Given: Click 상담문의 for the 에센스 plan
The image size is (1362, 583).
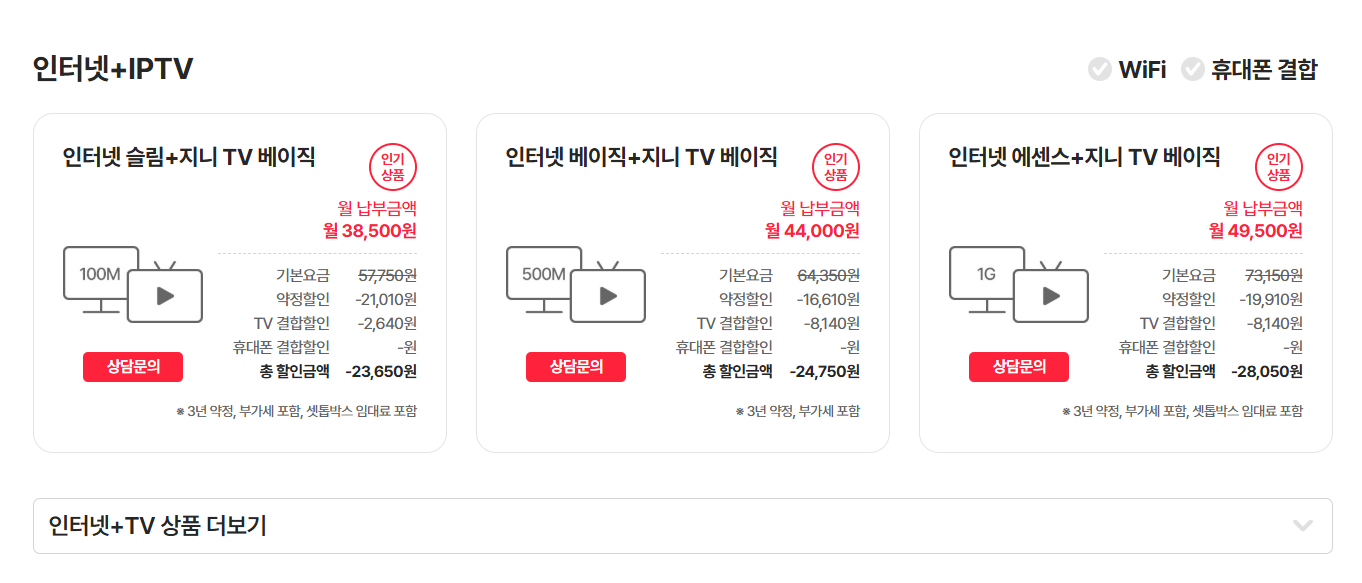Looking at the screenshot, I should click(1019, 367).
